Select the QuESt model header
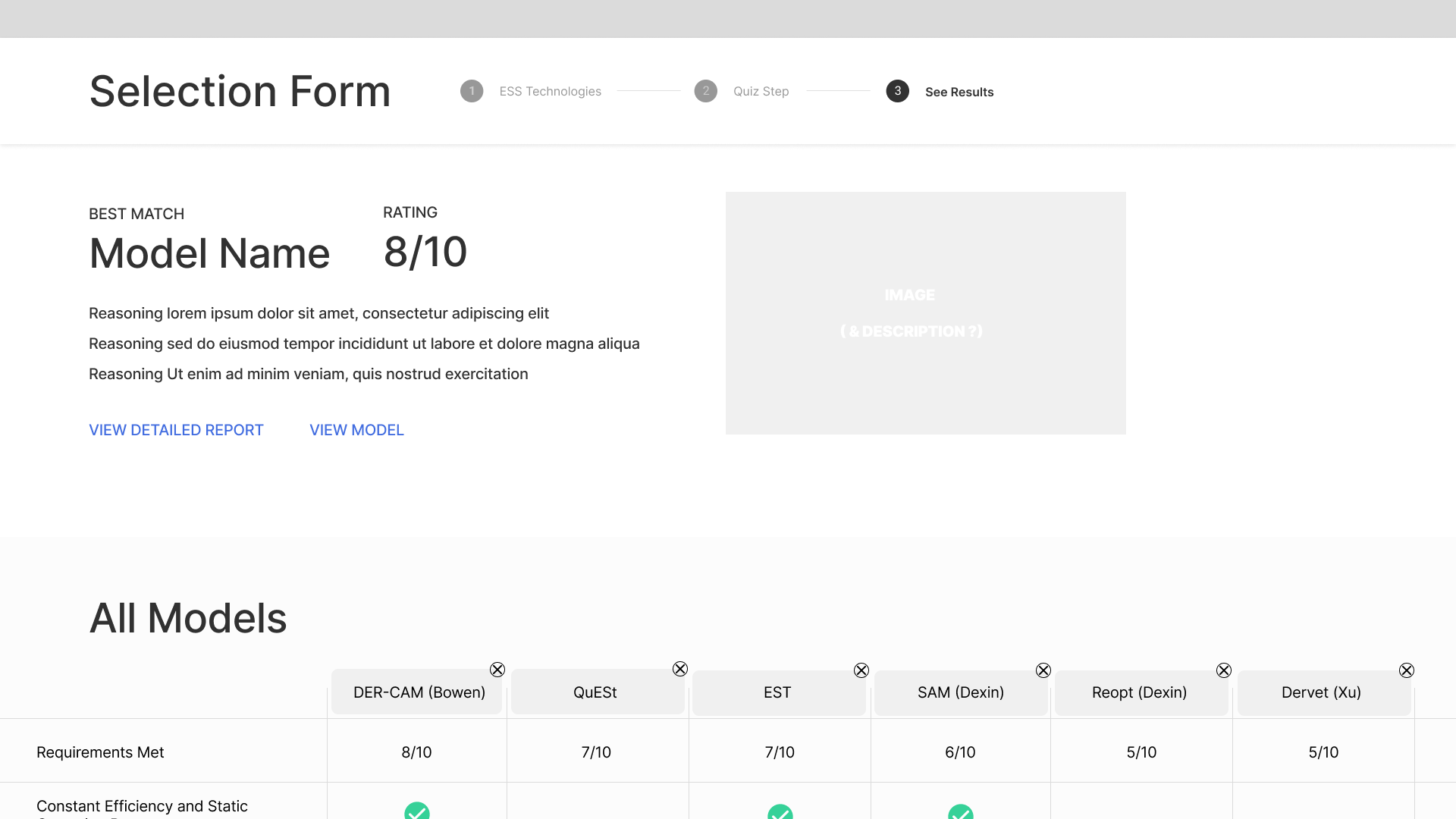 coord(595,692)
